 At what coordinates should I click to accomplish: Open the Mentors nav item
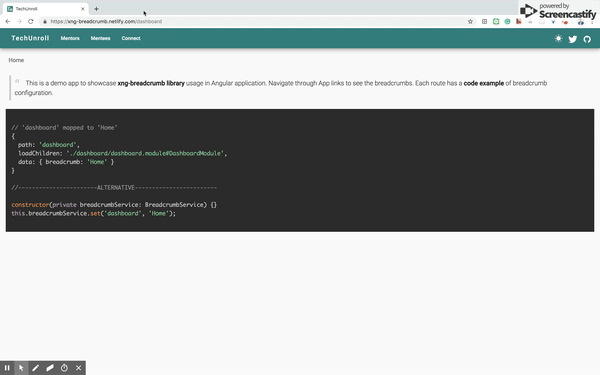pos(70,38)
